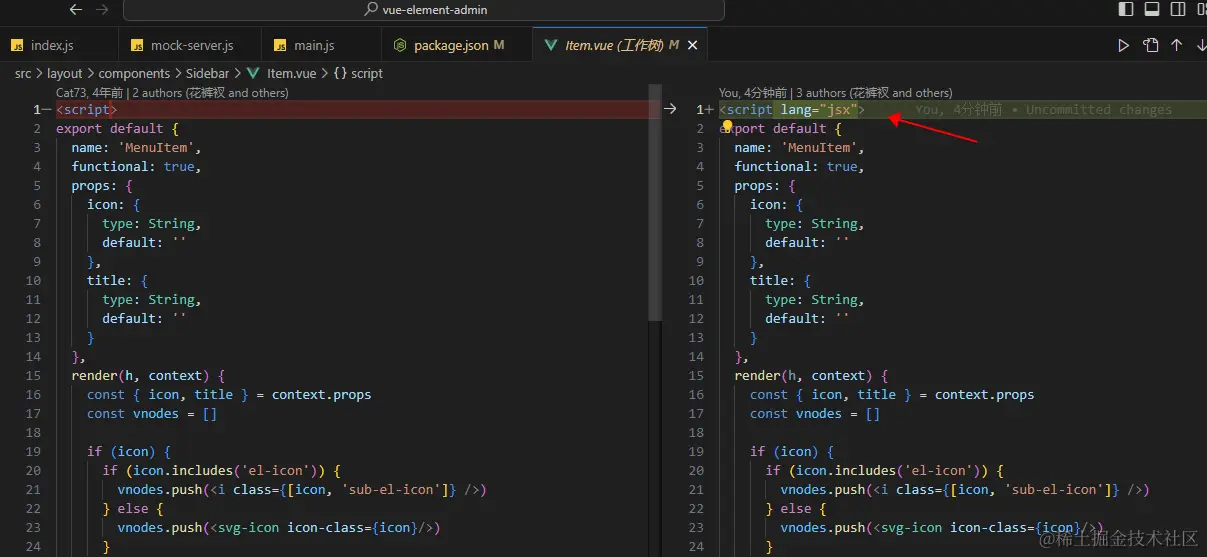Go to previous change with up arrow
This screenshot has height=557, width=1207.
1176,45
